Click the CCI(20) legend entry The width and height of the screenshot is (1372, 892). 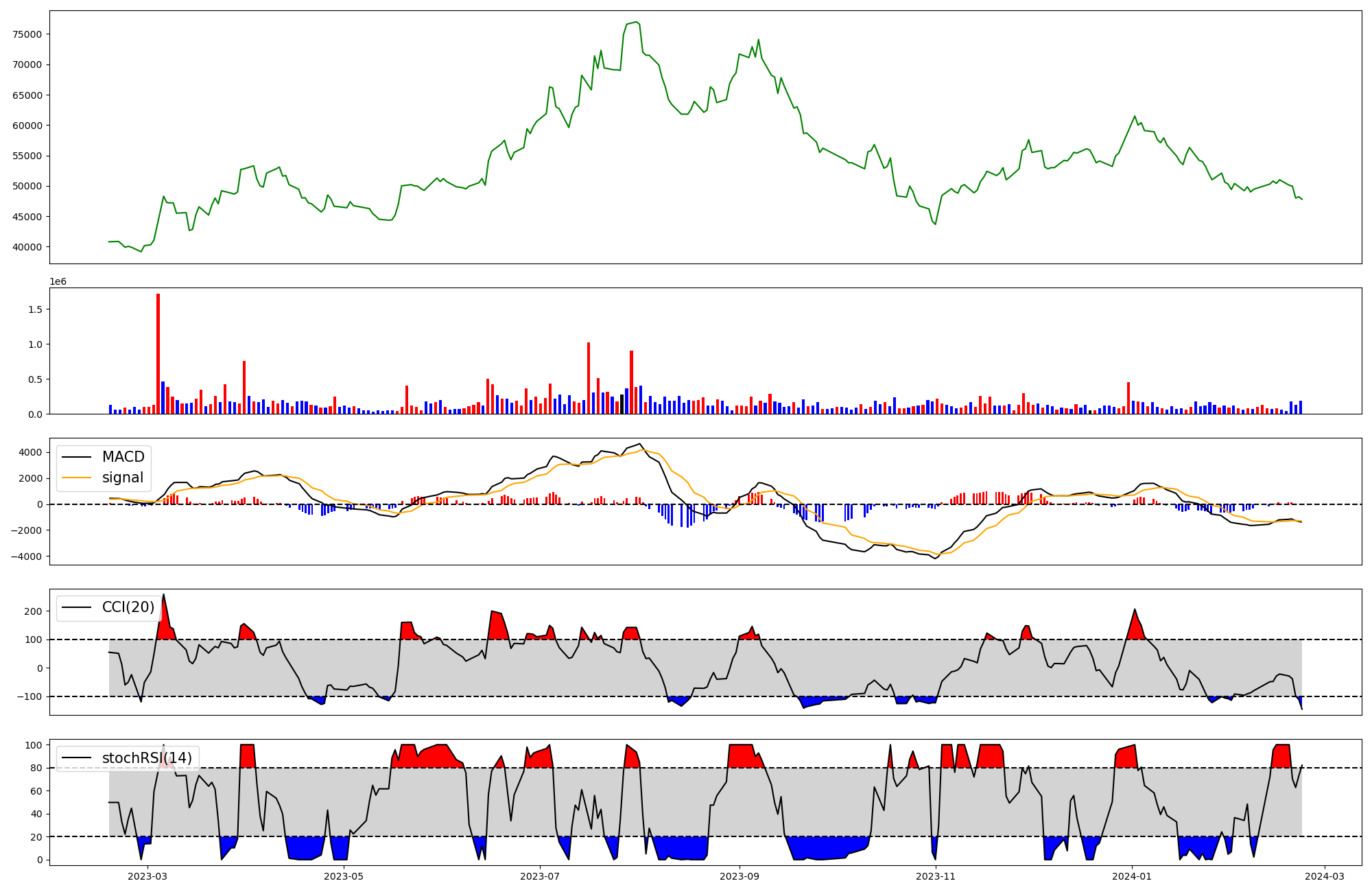click(128, 607)
